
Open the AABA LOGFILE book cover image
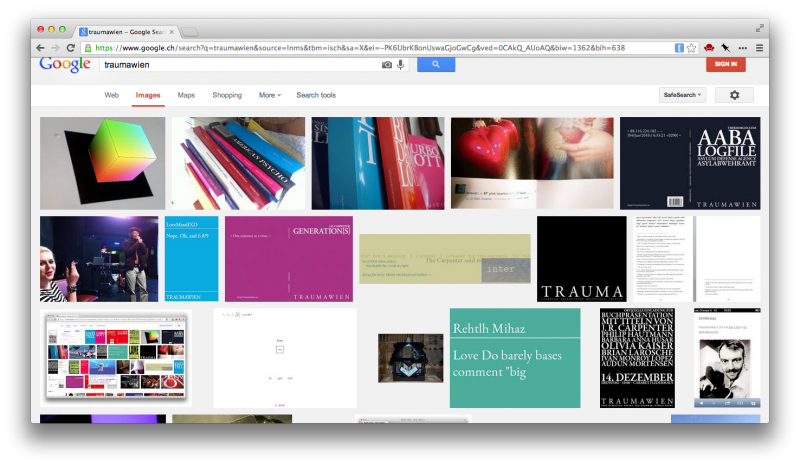[x=690, y=163]
